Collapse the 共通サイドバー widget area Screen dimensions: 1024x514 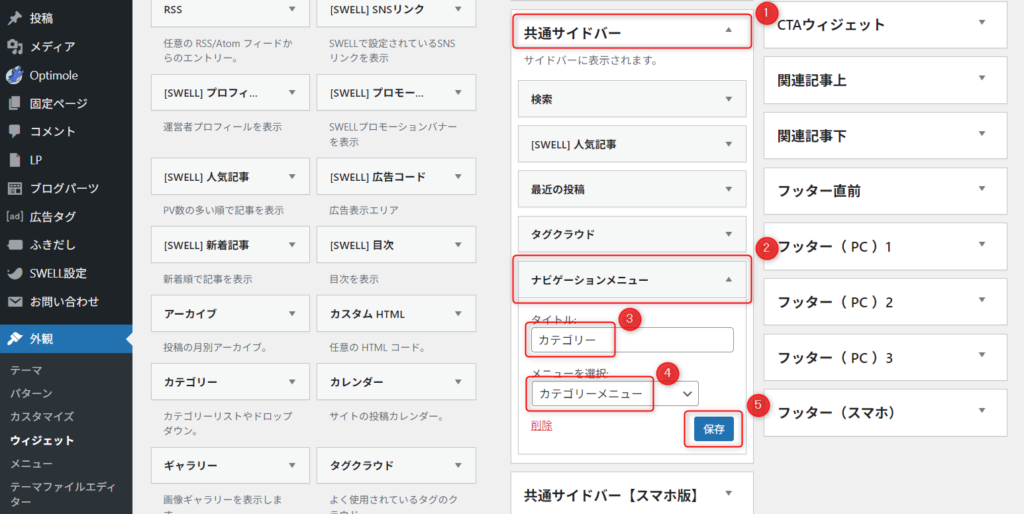(x=728, y=32)
